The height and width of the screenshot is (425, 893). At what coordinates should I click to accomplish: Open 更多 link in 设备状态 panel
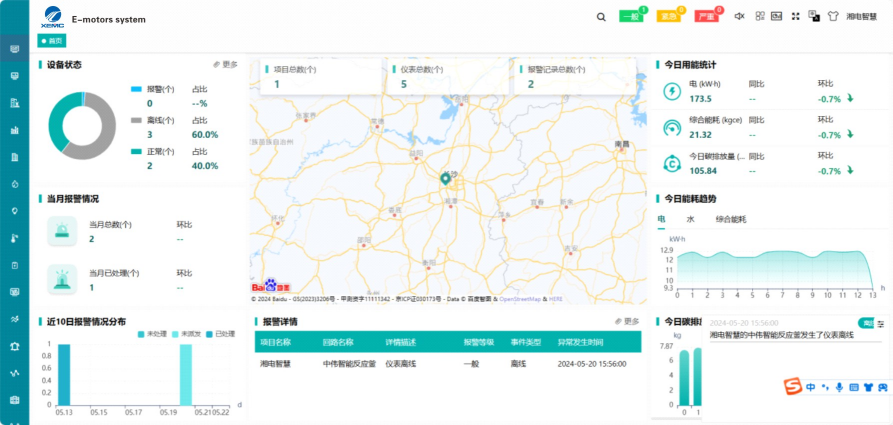pyautogui.click(x=226, y=64)
